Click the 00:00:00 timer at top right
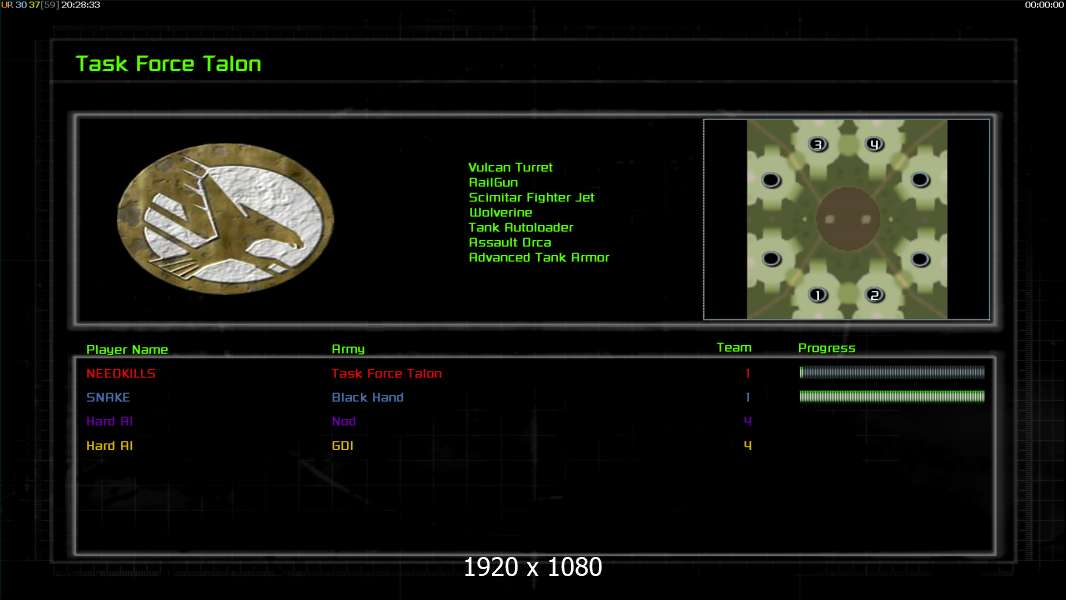 click(1044, 5)
